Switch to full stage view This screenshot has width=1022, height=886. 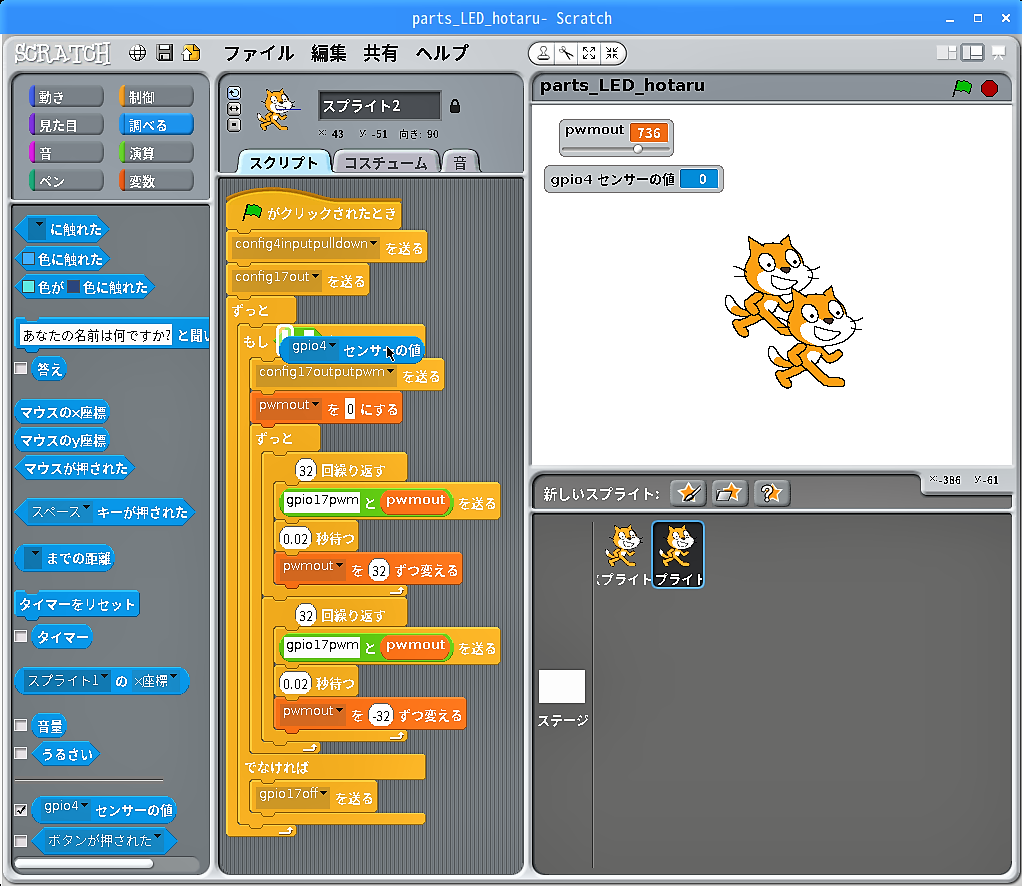(972, 53)
